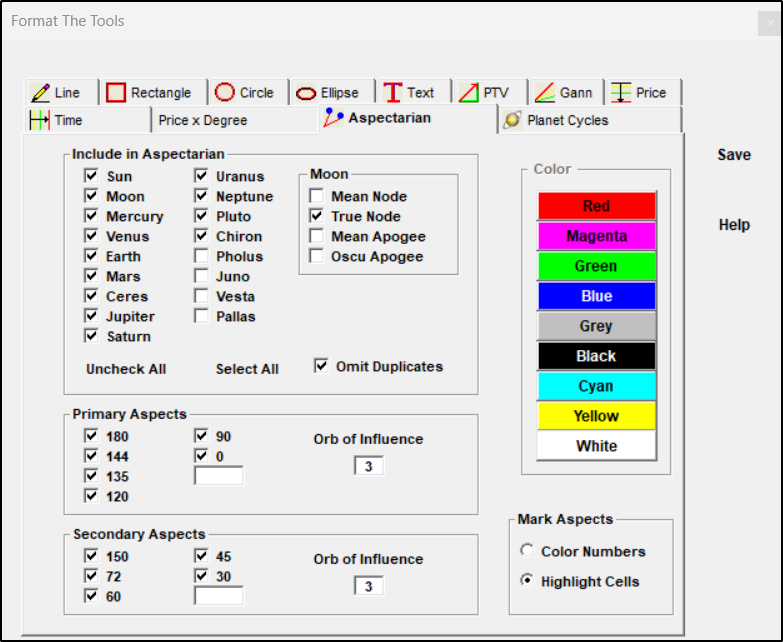Click Primary Aspects Orb of Influence field

point(368,466)
